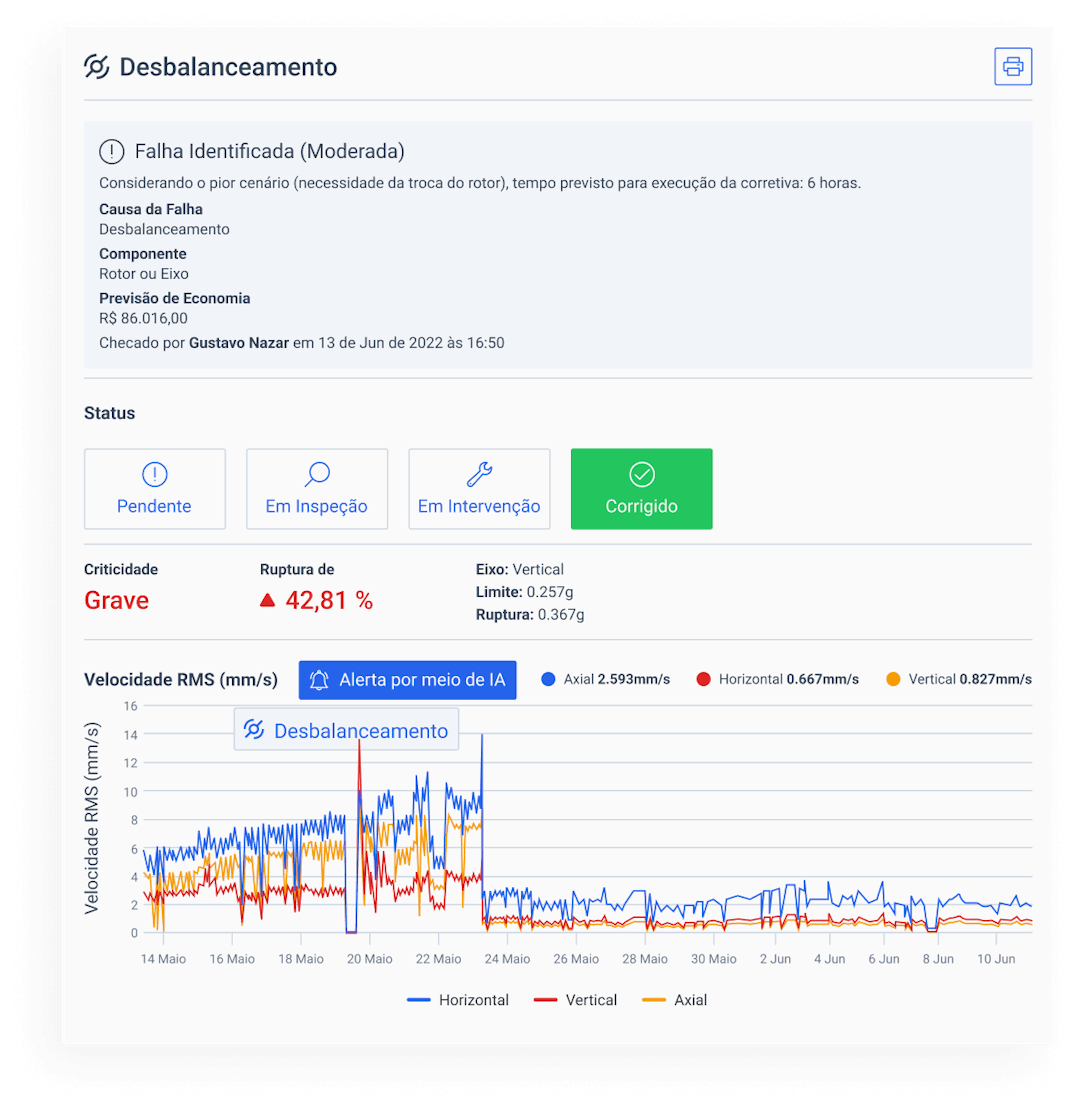Click the orange Vertical 0.827mm/s color dot
The image size is (1080, 1109).
click(893, 680)
